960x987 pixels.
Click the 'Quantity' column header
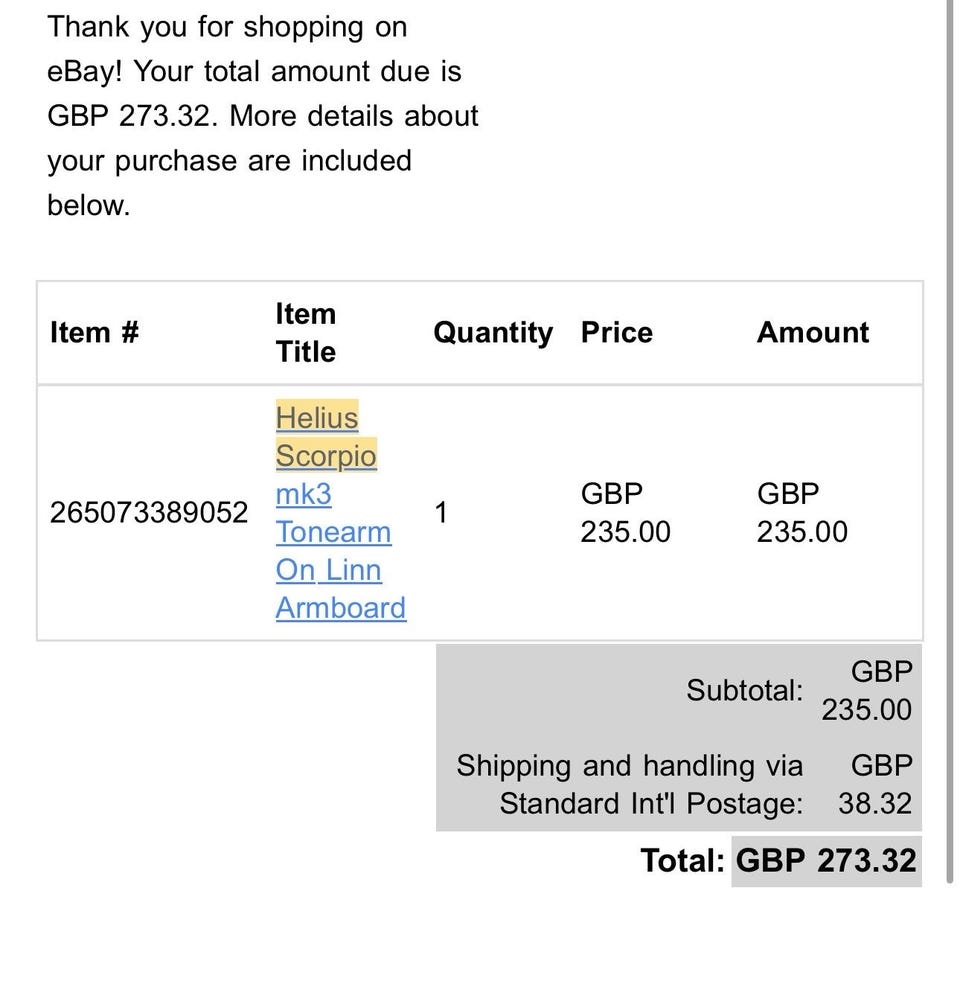pos(493,332)
